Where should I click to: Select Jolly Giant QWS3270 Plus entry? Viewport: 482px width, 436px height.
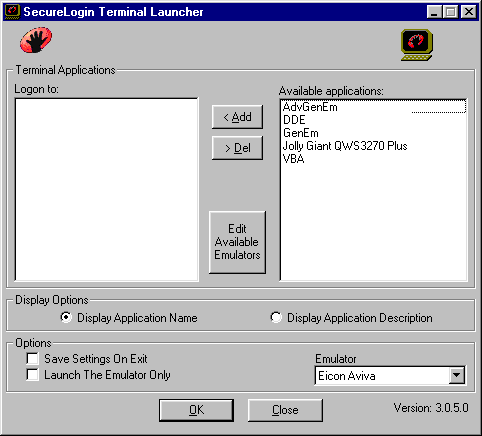(x=374, y=146)
